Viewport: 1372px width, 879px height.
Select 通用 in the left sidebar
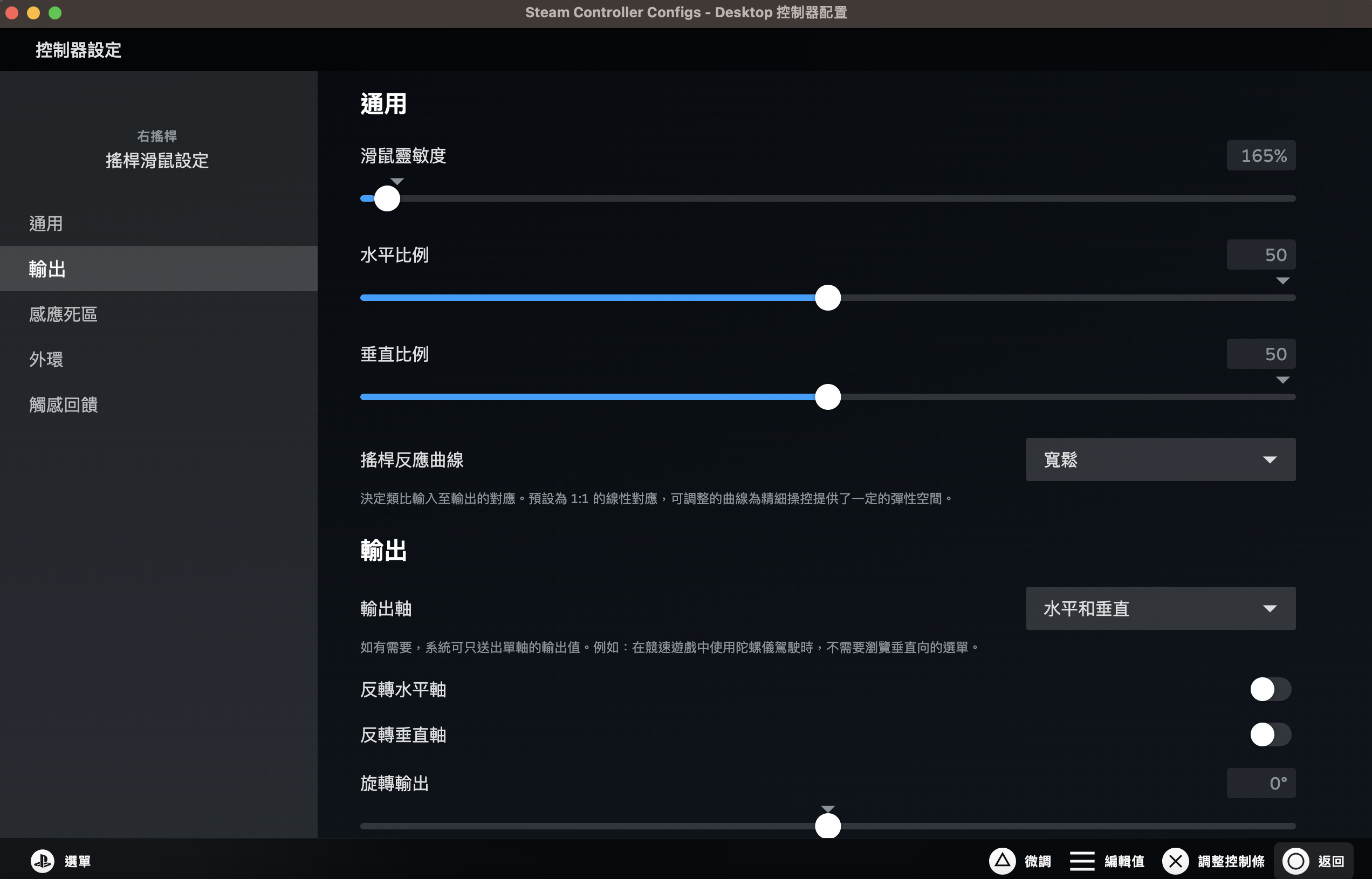(46, 224)
